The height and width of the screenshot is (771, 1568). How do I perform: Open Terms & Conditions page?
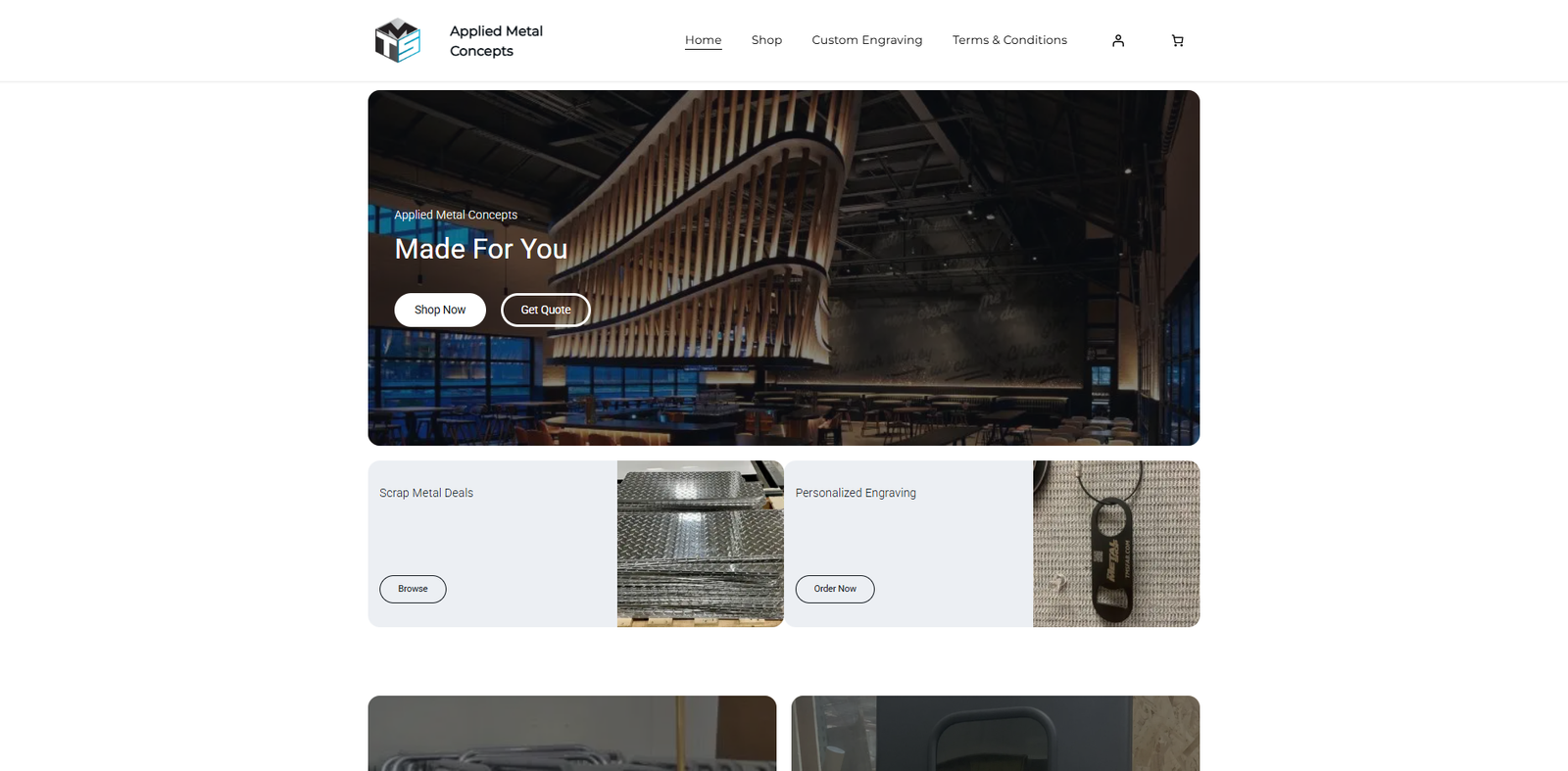pyautogui.click(x=1009, y=40)
